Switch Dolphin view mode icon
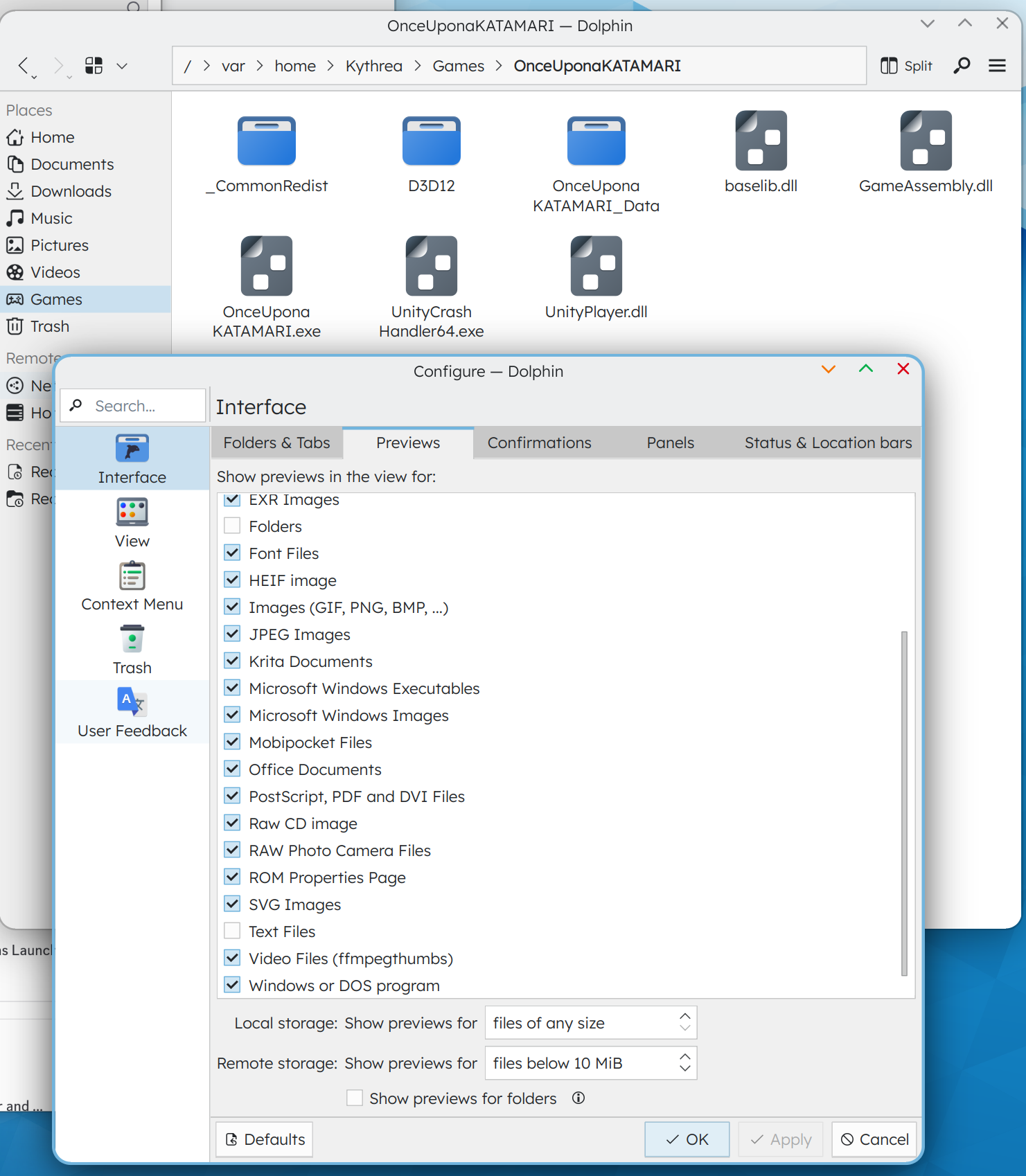Viewport: 1026px width, 1176px height. click(x=94, y=66)
